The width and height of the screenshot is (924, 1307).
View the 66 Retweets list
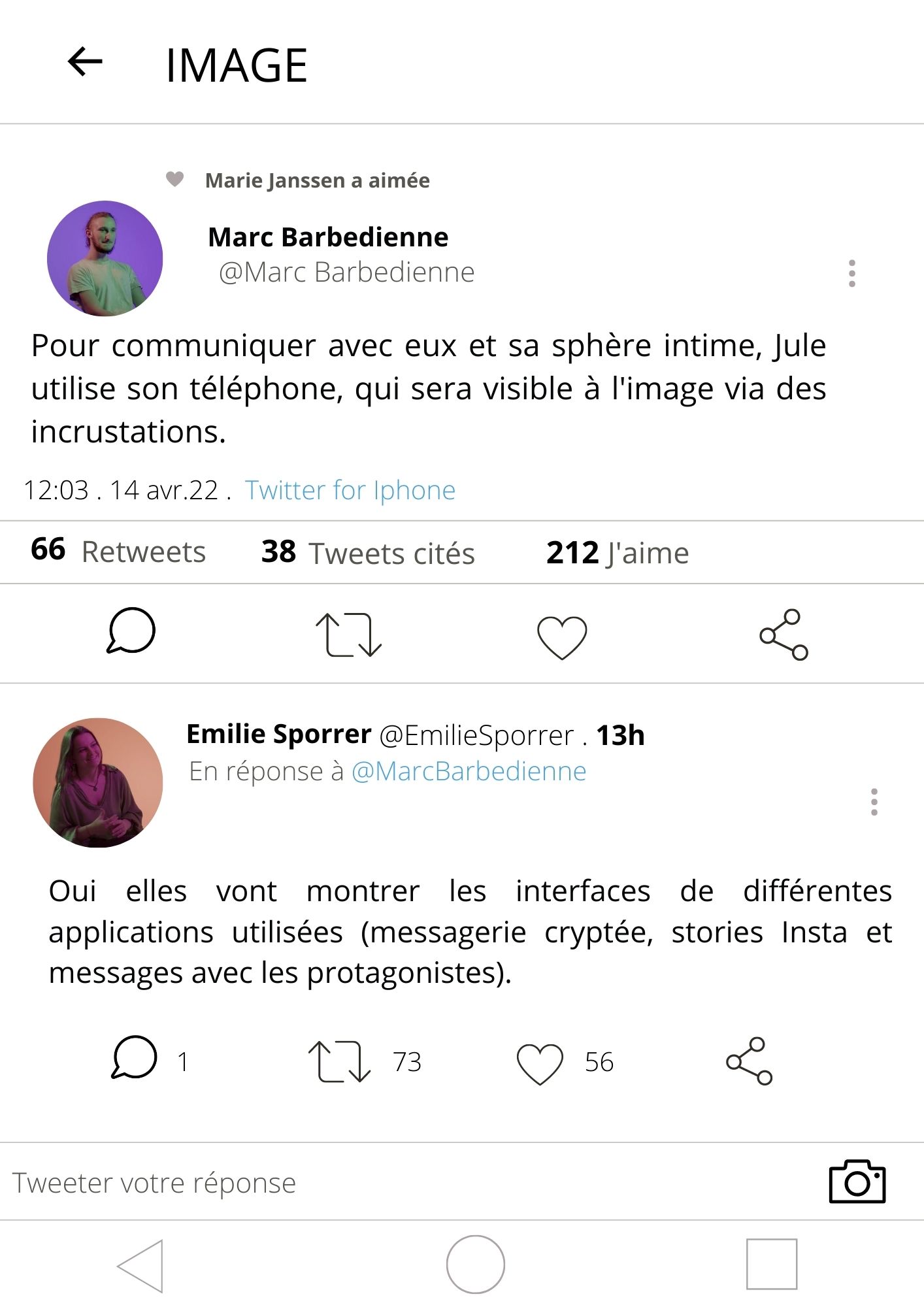click(x=118, y=552)
